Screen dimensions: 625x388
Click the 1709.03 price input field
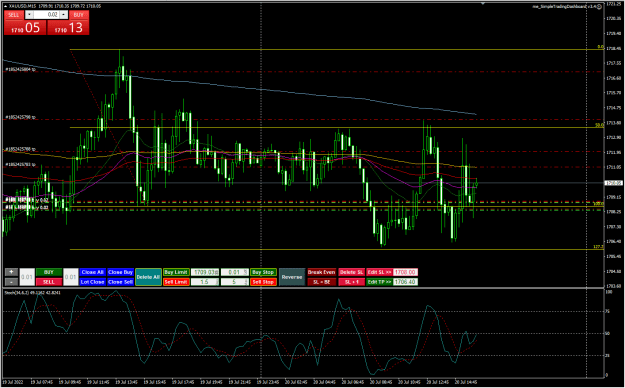(205, 272)
